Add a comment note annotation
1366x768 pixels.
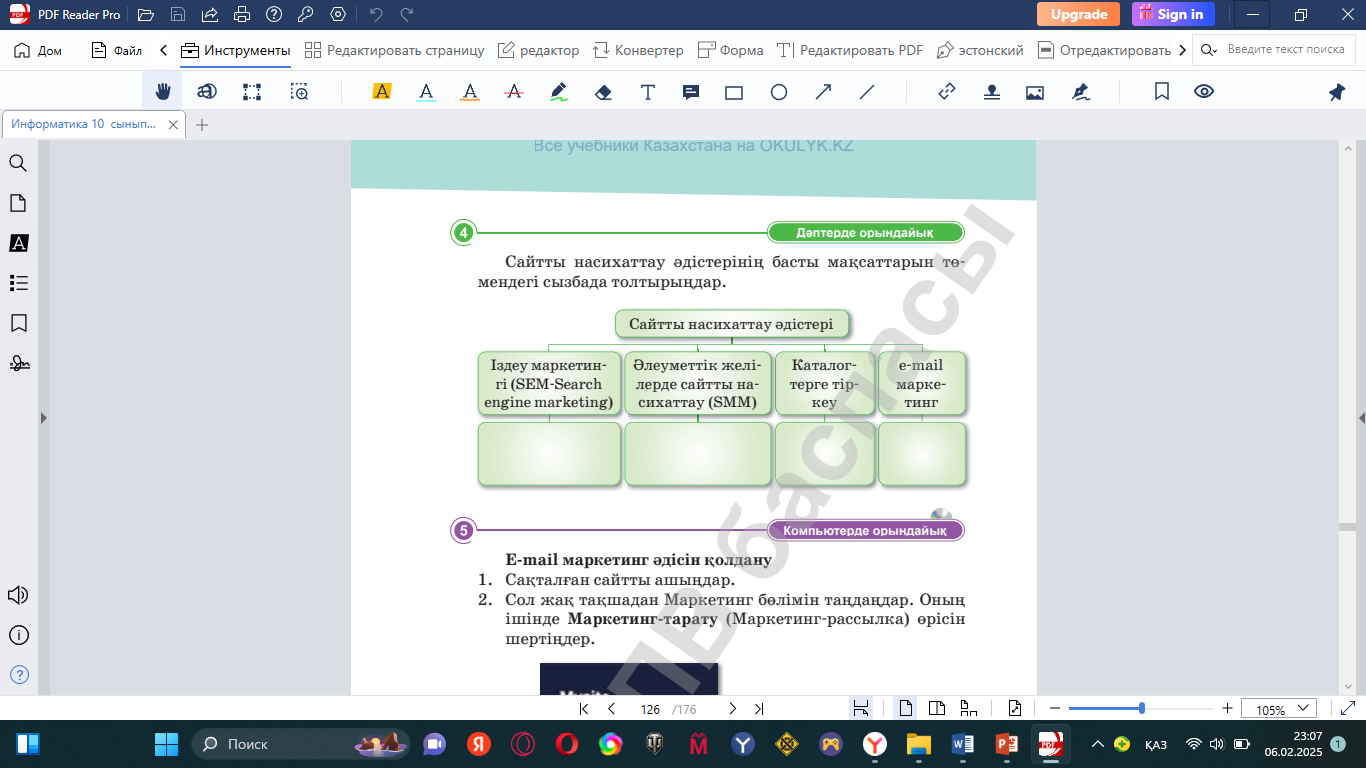tap(690, 92)
